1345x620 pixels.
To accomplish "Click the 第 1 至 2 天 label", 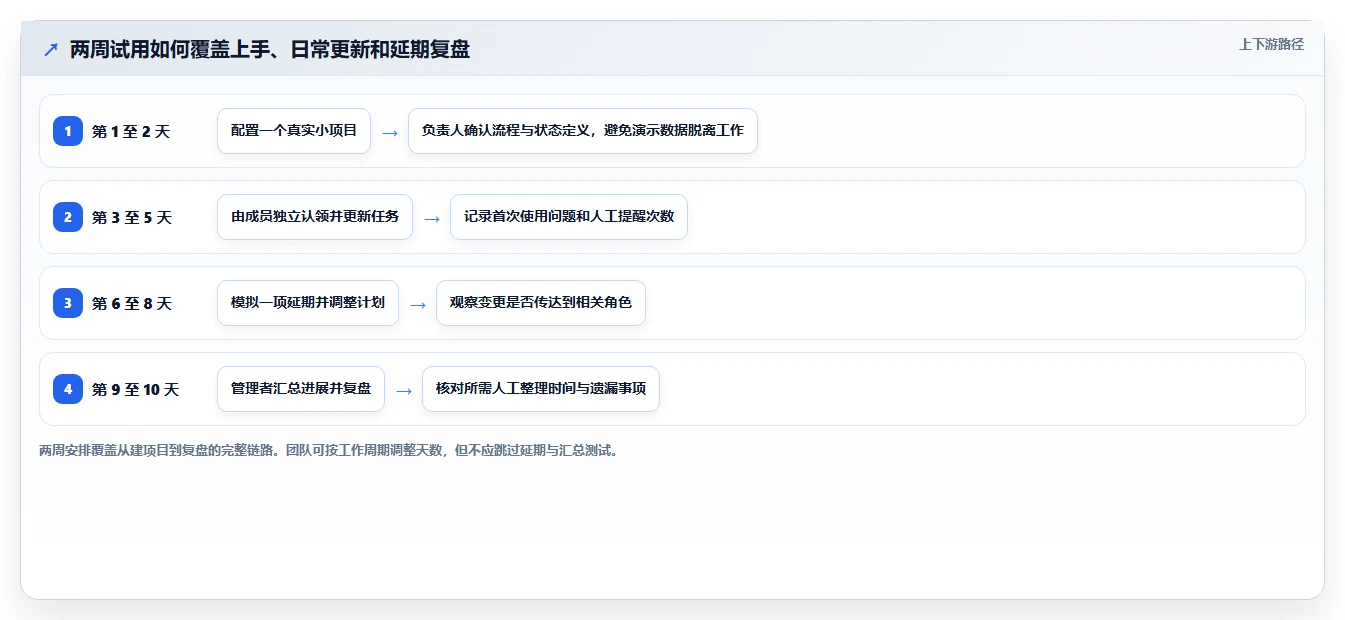I will coord(131,131).
